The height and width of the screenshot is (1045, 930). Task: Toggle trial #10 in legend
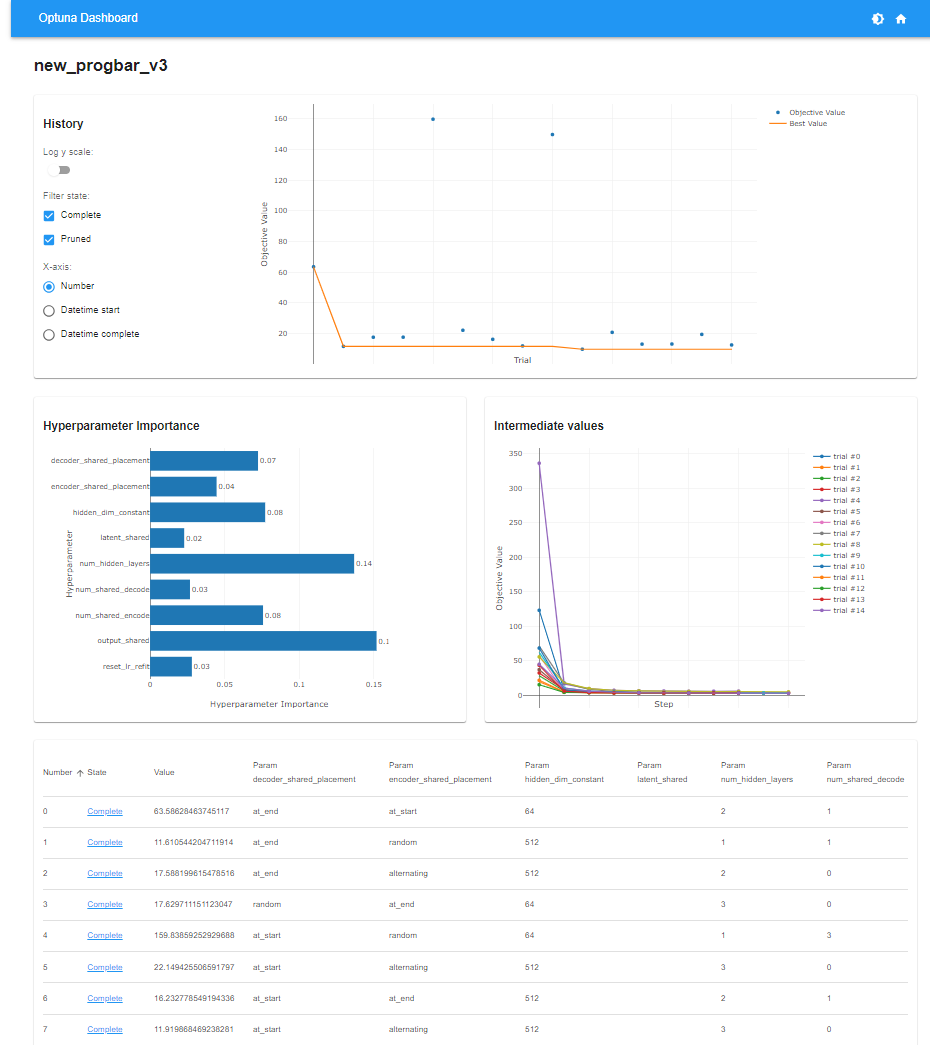pyautogui.click(x=839, y=566)
